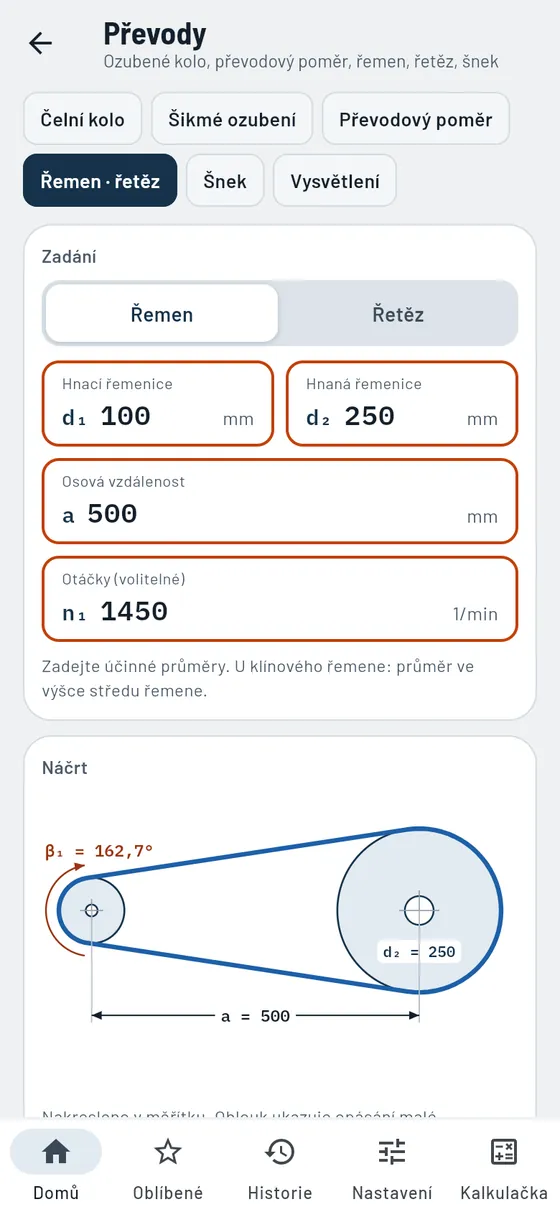The image size is (560, 1212).
Task: Open Oblíbené star icon
Action: 168,1152
